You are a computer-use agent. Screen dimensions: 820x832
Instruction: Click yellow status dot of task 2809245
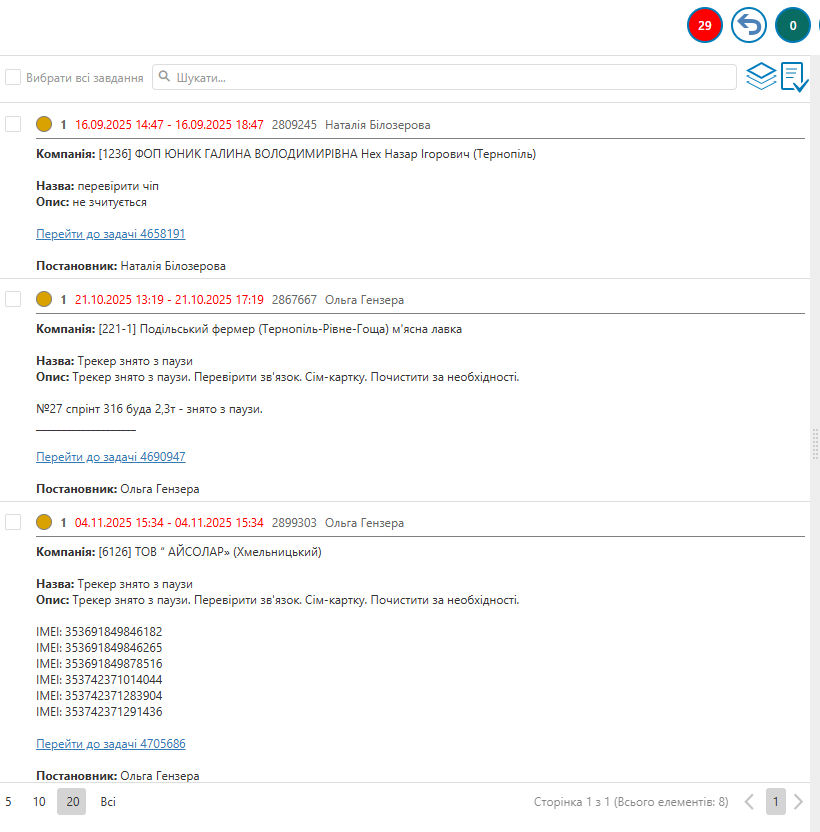click(44, 124)
